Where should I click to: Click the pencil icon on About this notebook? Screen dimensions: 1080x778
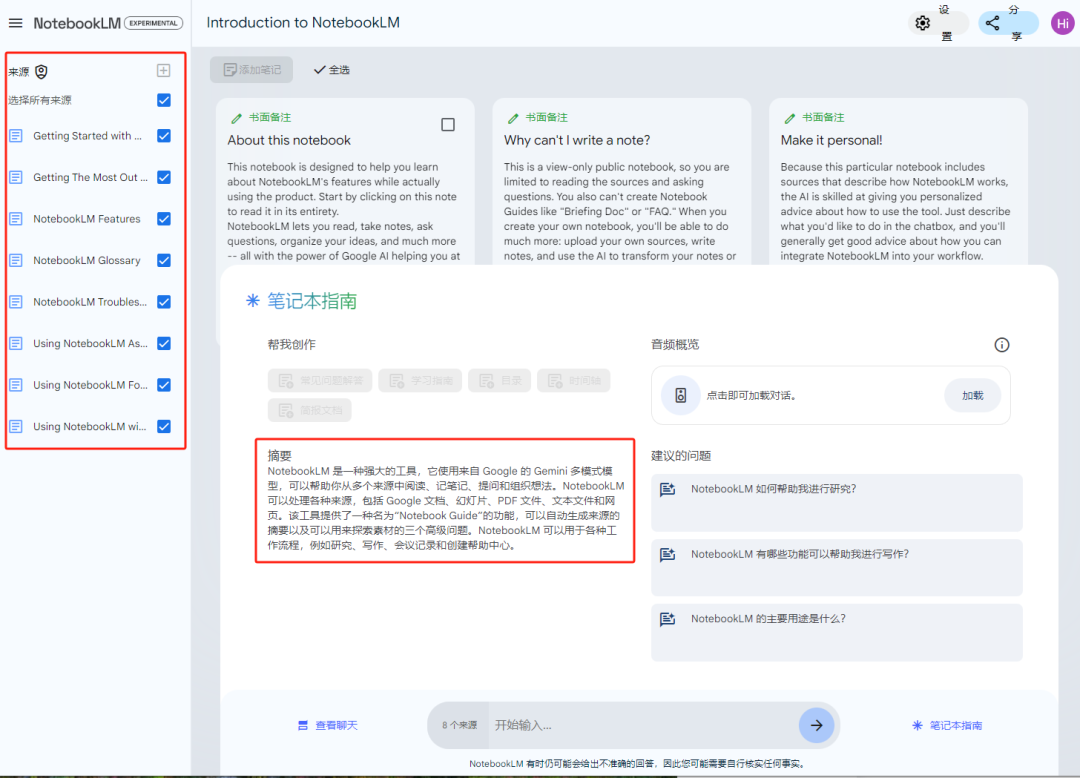click(236, 118)
